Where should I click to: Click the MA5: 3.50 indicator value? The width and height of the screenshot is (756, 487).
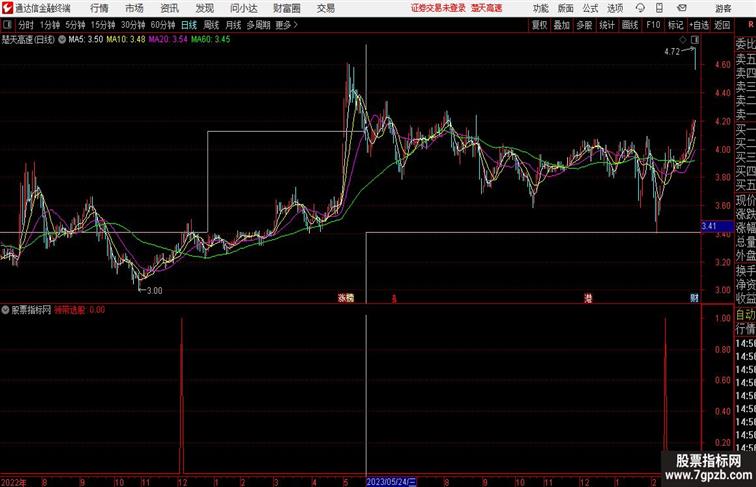click(85, 40)
